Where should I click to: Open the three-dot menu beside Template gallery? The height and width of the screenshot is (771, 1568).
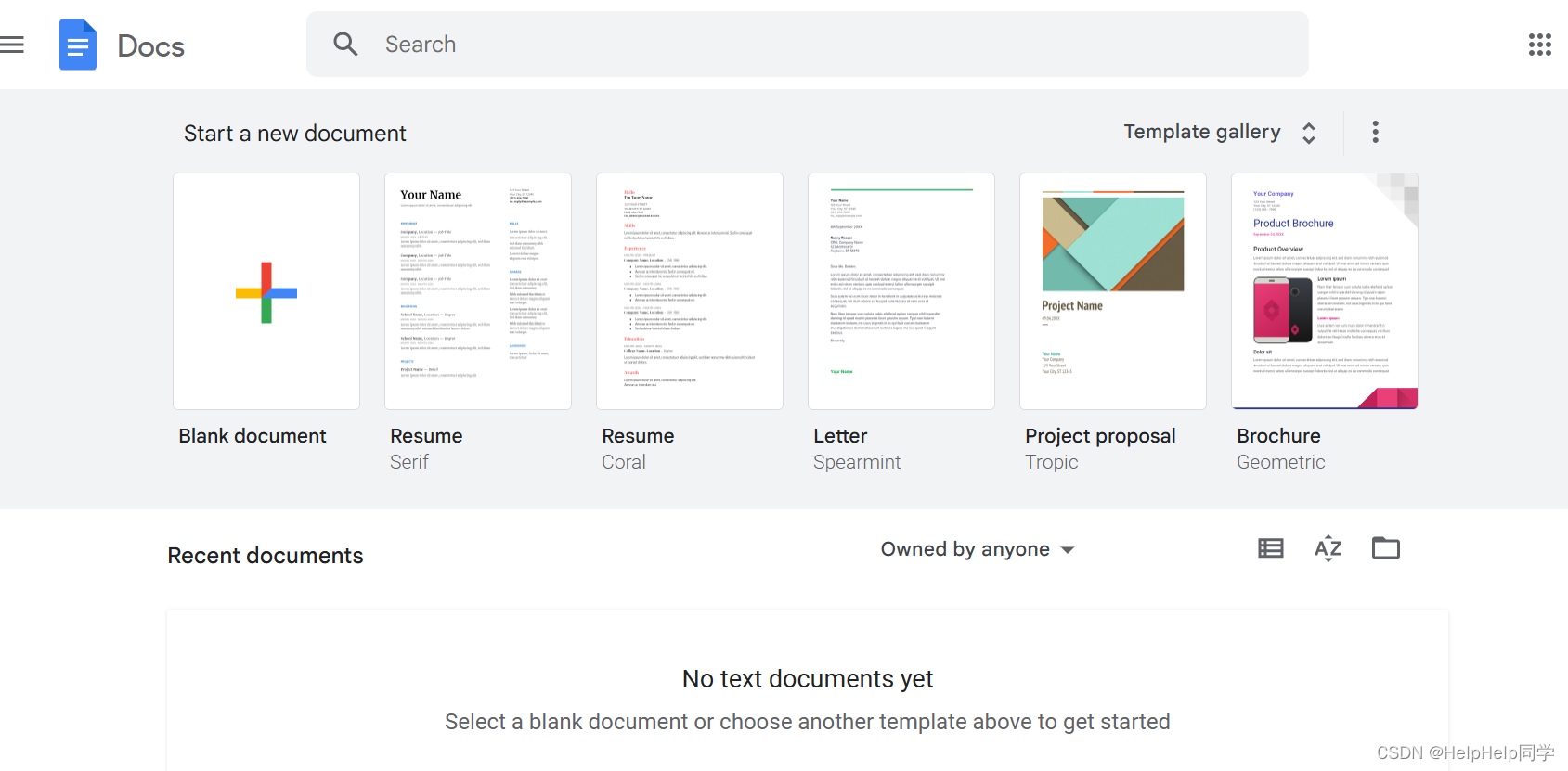[1375, 132]
